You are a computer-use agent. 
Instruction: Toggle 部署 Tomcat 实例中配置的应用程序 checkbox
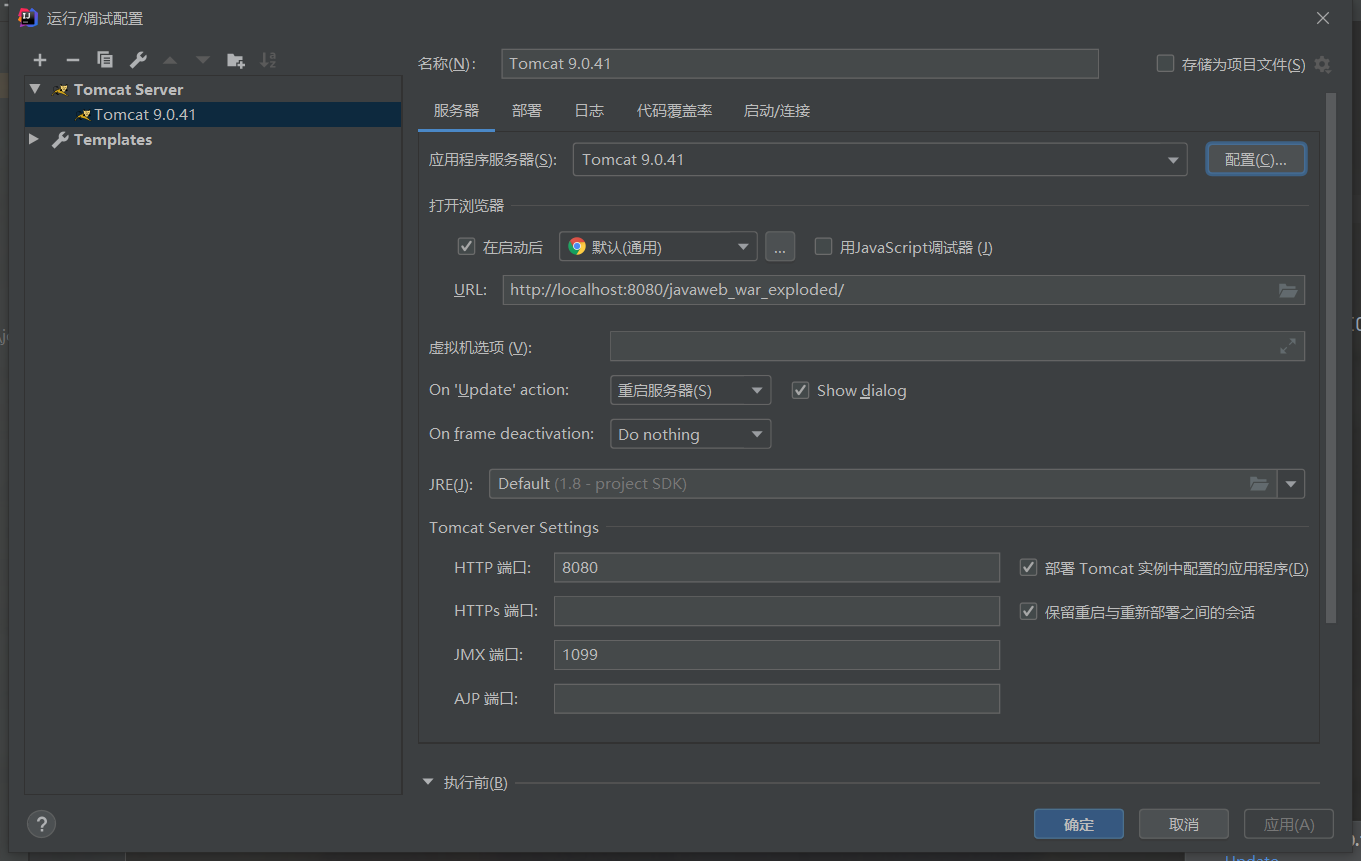[1028, 567]
